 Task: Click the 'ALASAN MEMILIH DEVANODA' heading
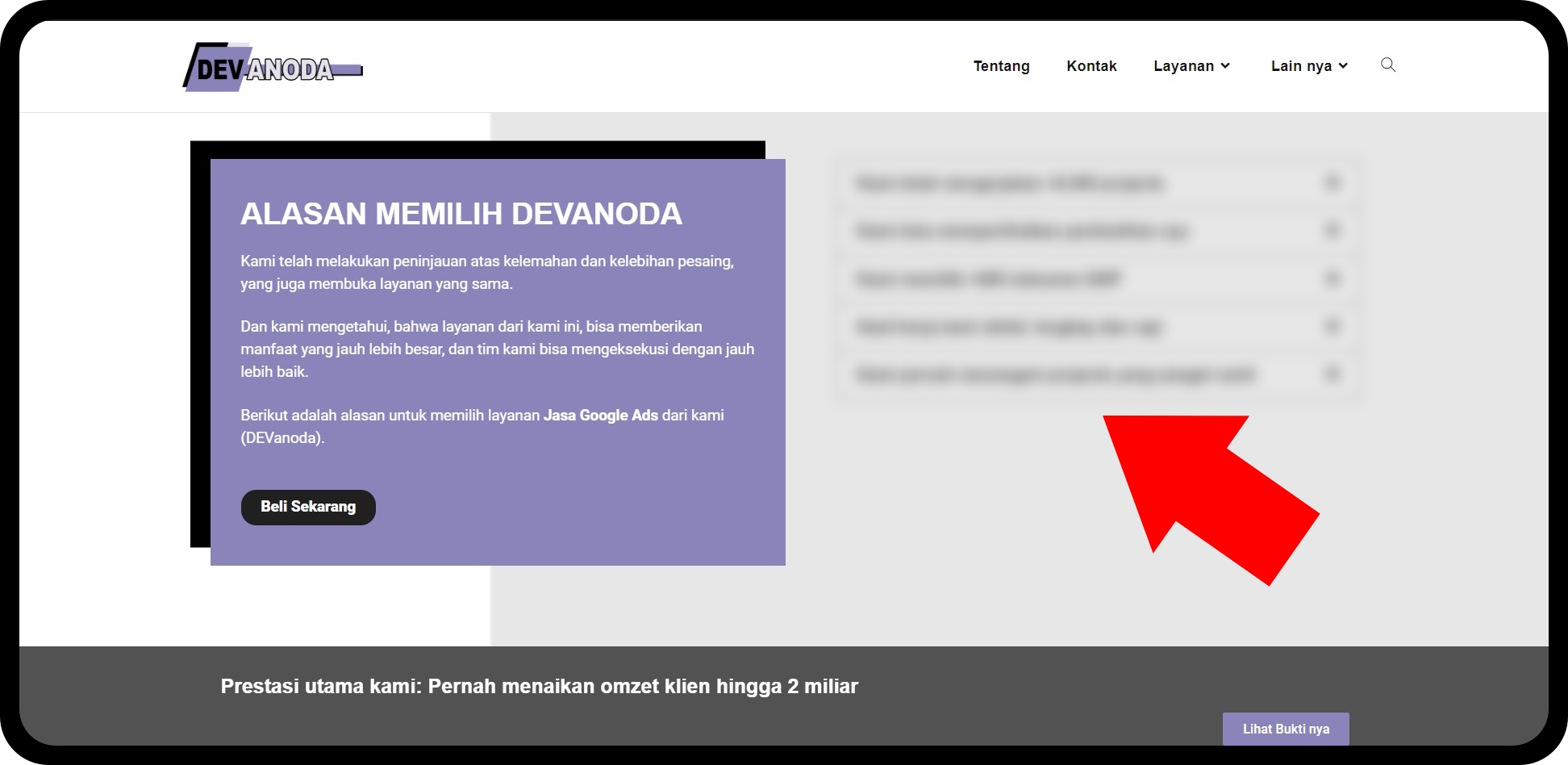coord(461,214)
